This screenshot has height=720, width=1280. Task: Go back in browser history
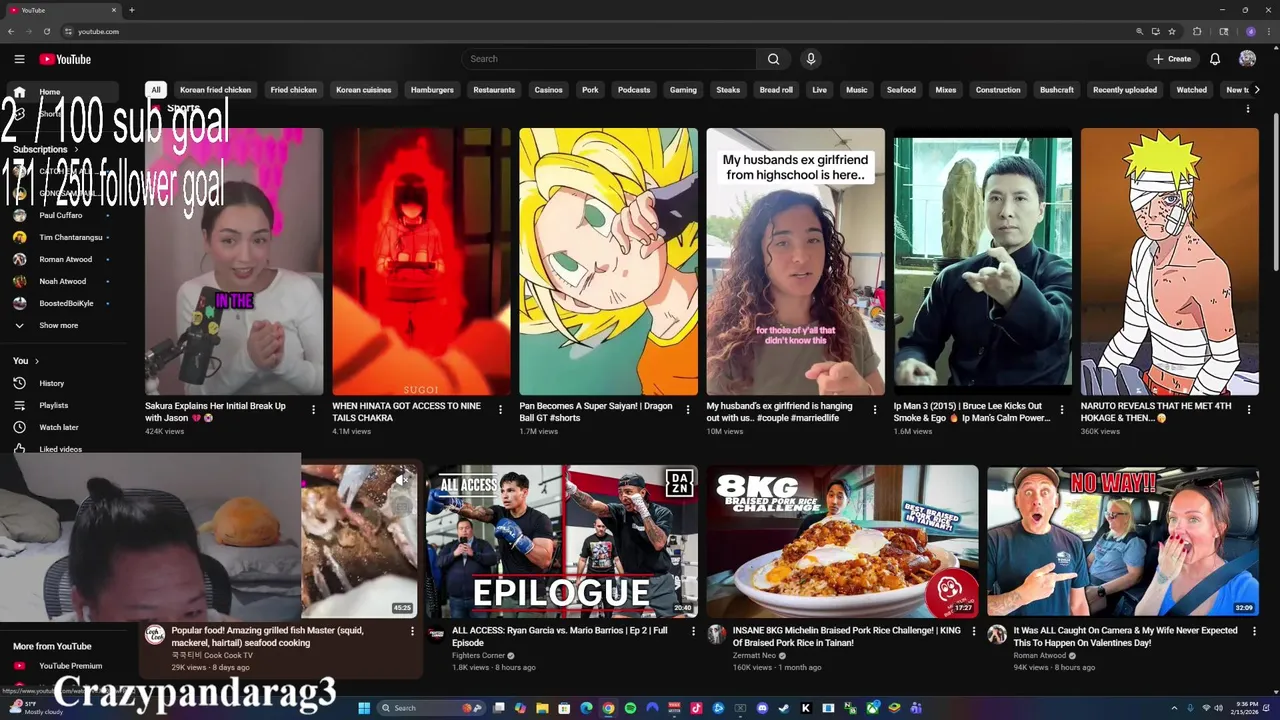pyautogui.click(x=11, y=31)
